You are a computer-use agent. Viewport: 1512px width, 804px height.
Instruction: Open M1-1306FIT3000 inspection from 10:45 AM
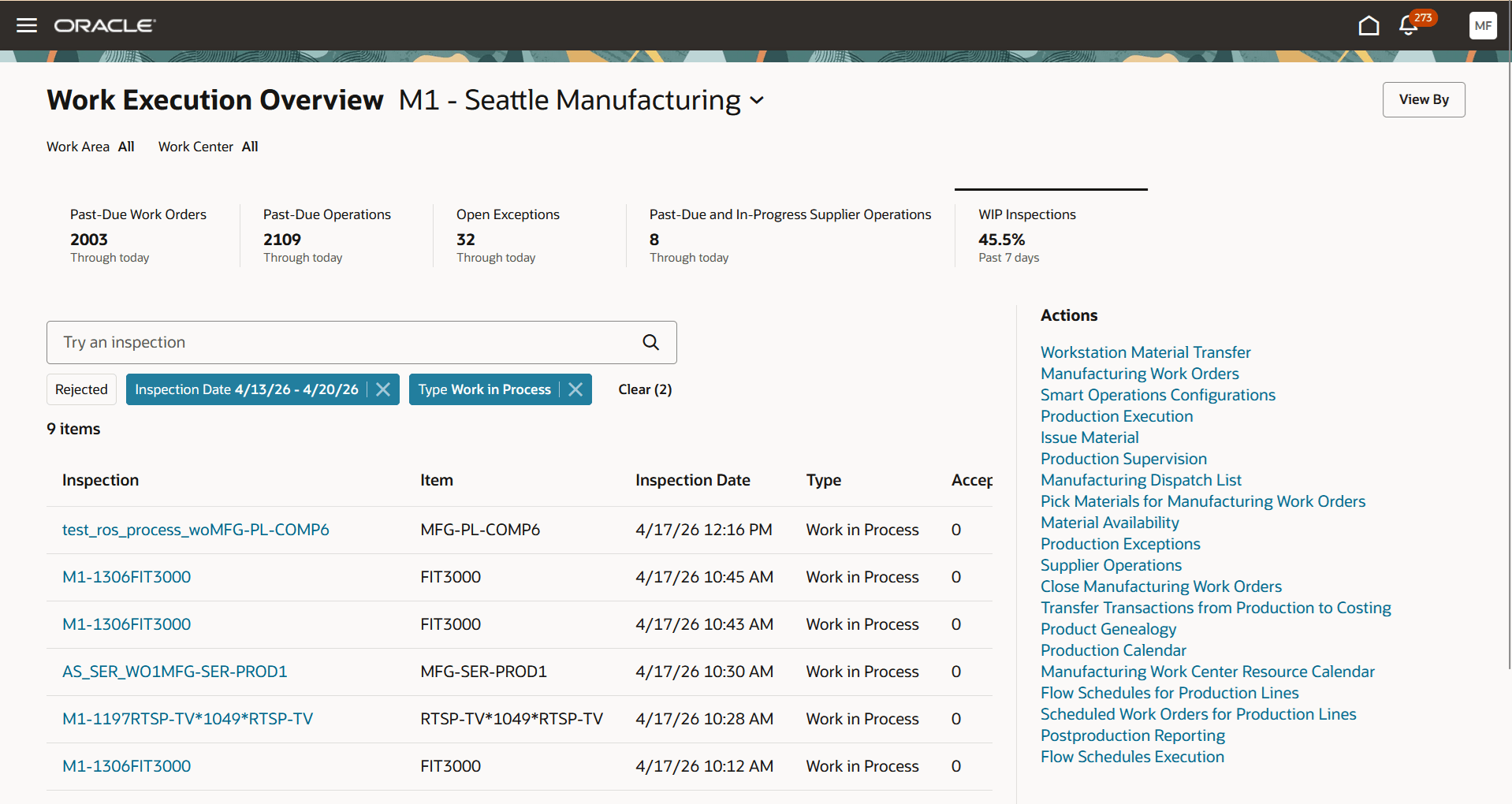126,577
